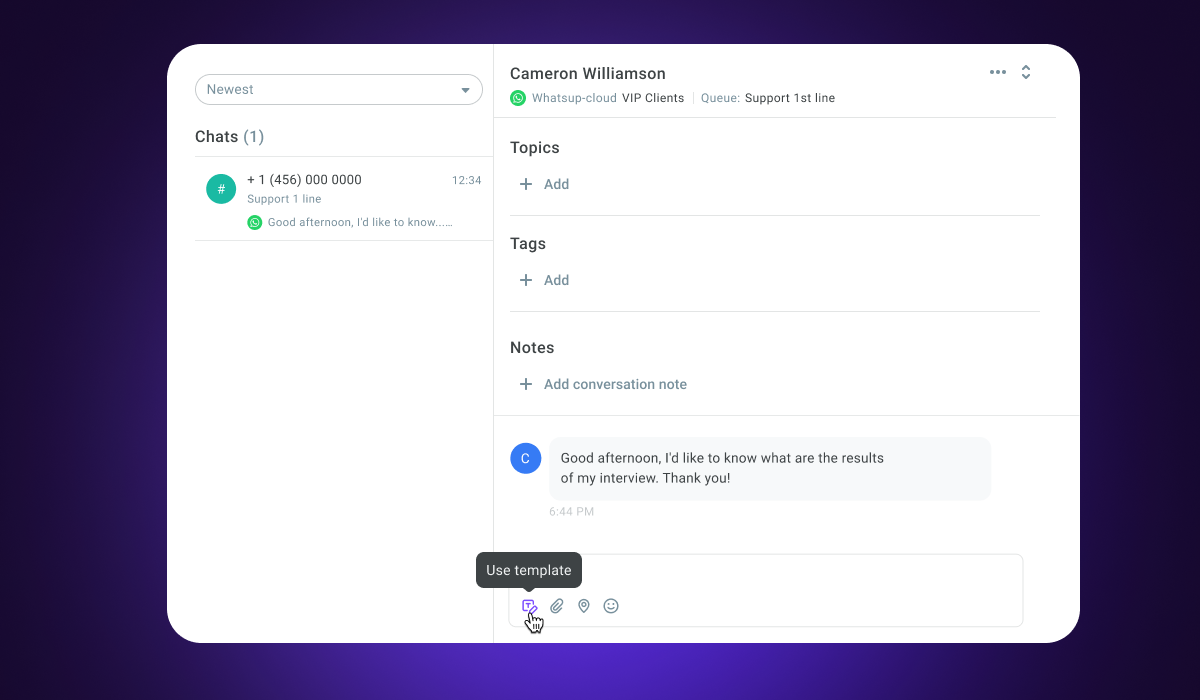This screenshot has height=700, width=1200.
Task: Open the Newest sort dropdown
Action: coord(339,89)
